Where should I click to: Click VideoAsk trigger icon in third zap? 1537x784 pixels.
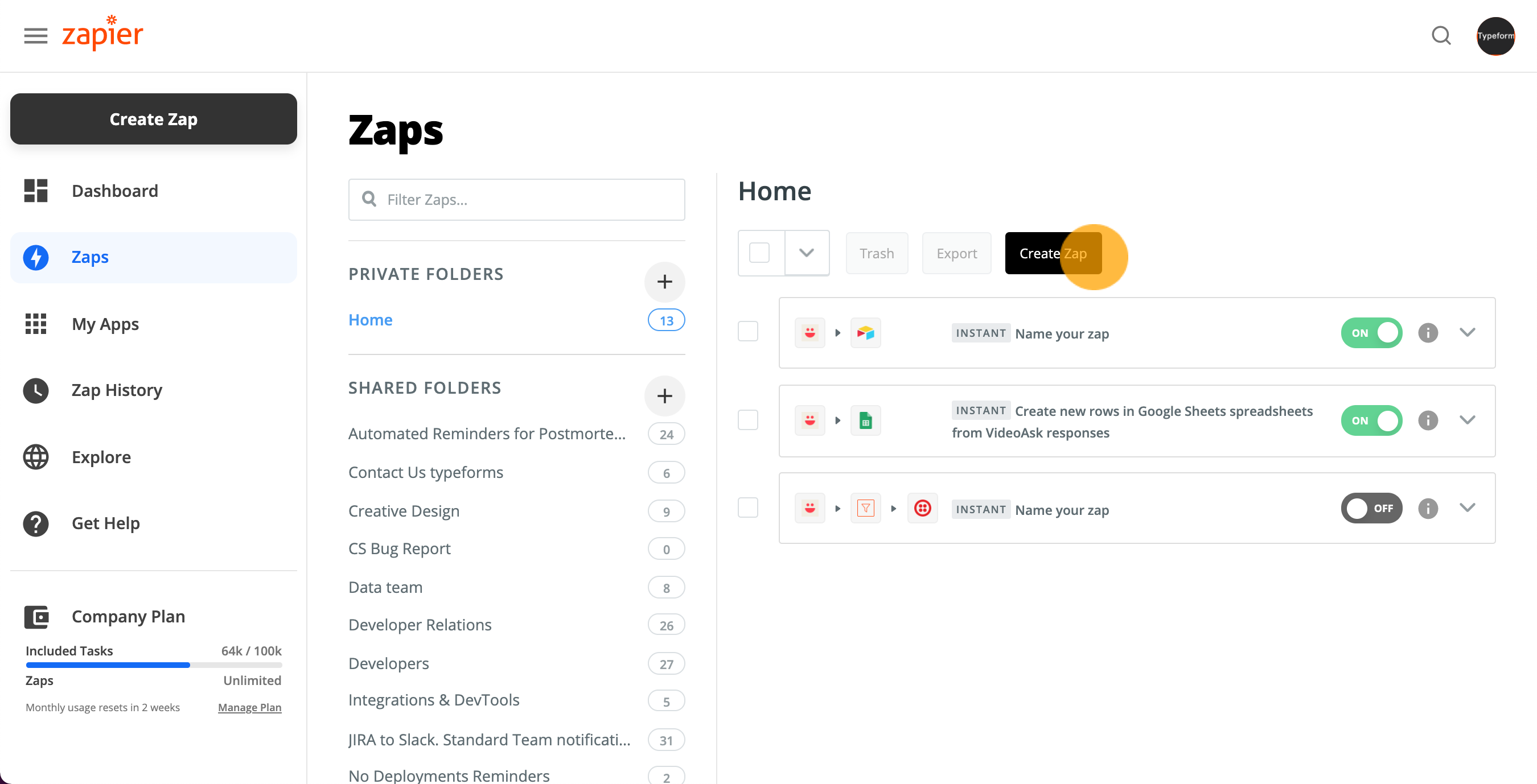pyautogui.click(x=809, y=508)
